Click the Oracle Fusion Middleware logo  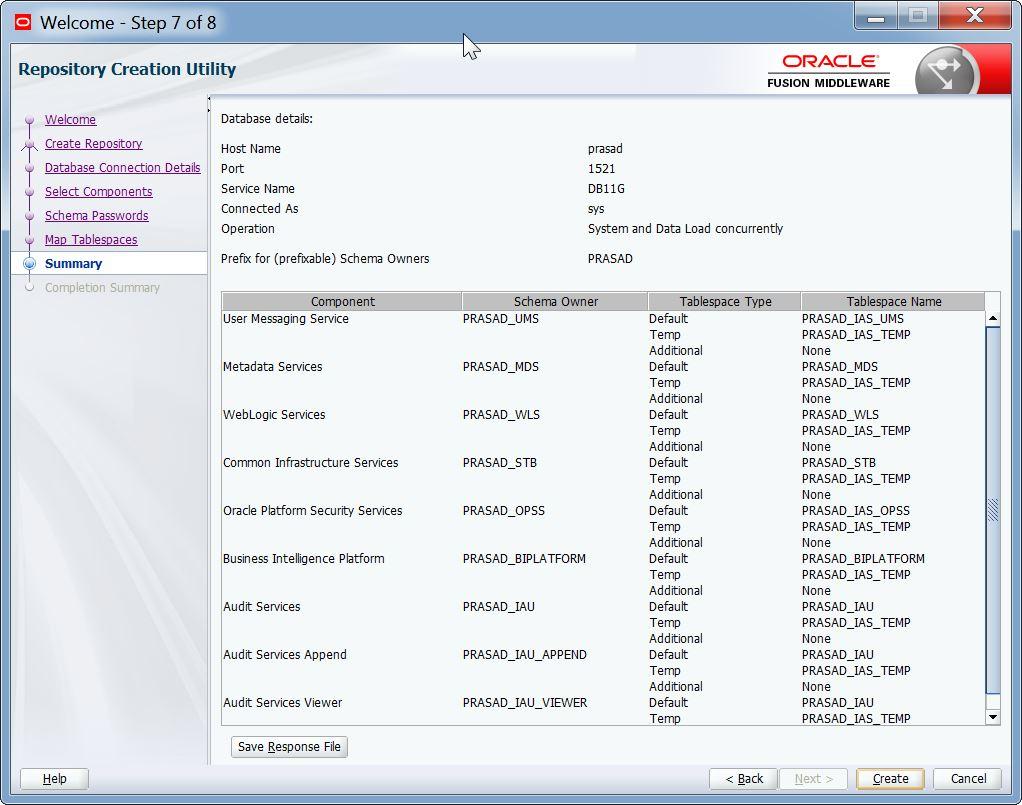[828, 70]
